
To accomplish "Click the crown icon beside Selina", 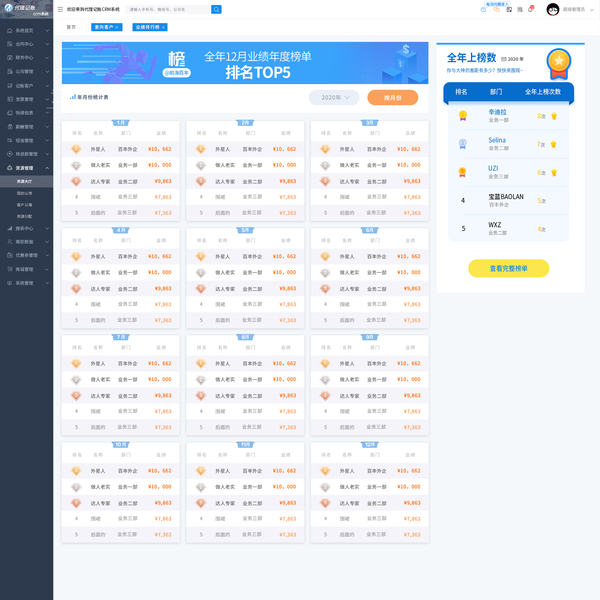I will tap(553, 145).
